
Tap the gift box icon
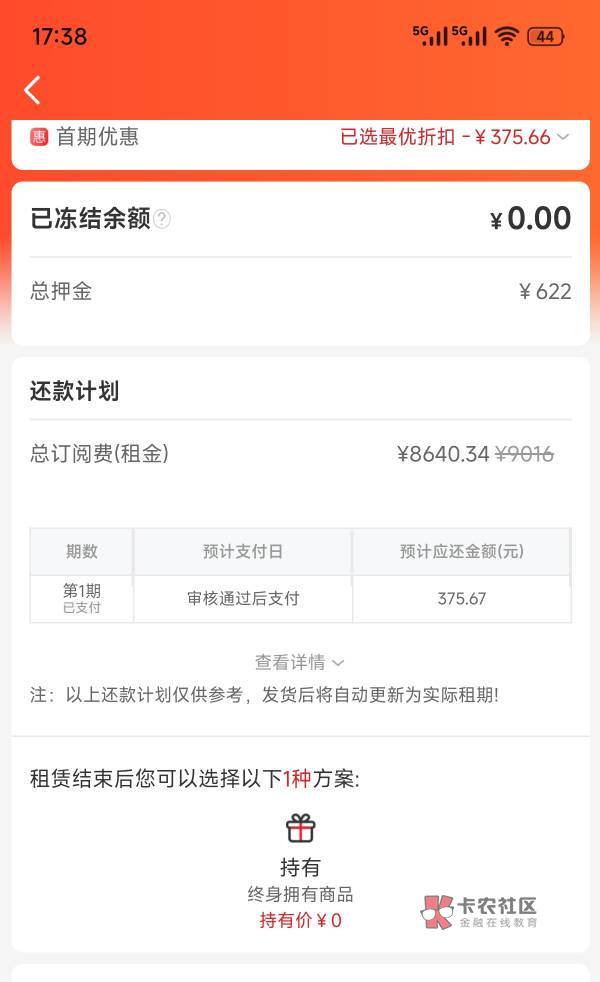pos(300,828)
